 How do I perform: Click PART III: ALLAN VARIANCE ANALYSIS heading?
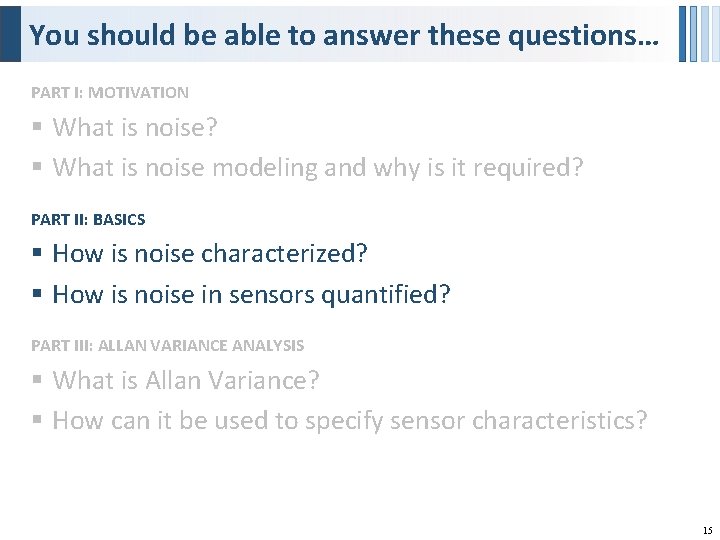(x=167, y=345)
